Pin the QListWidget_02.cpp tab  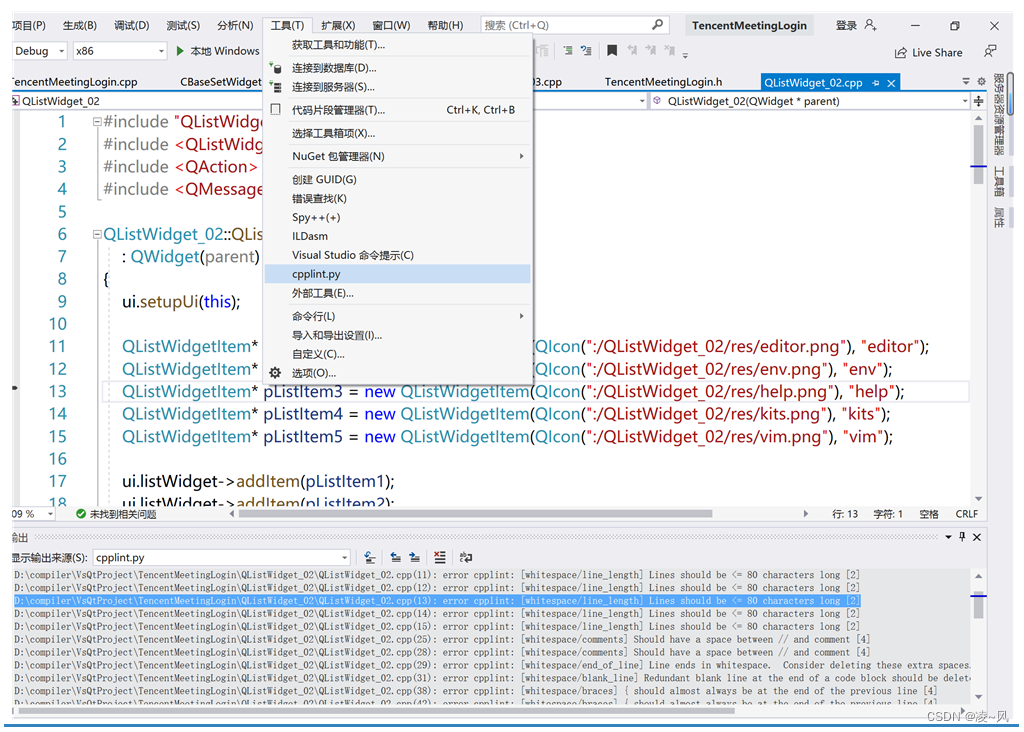[876, 83]
